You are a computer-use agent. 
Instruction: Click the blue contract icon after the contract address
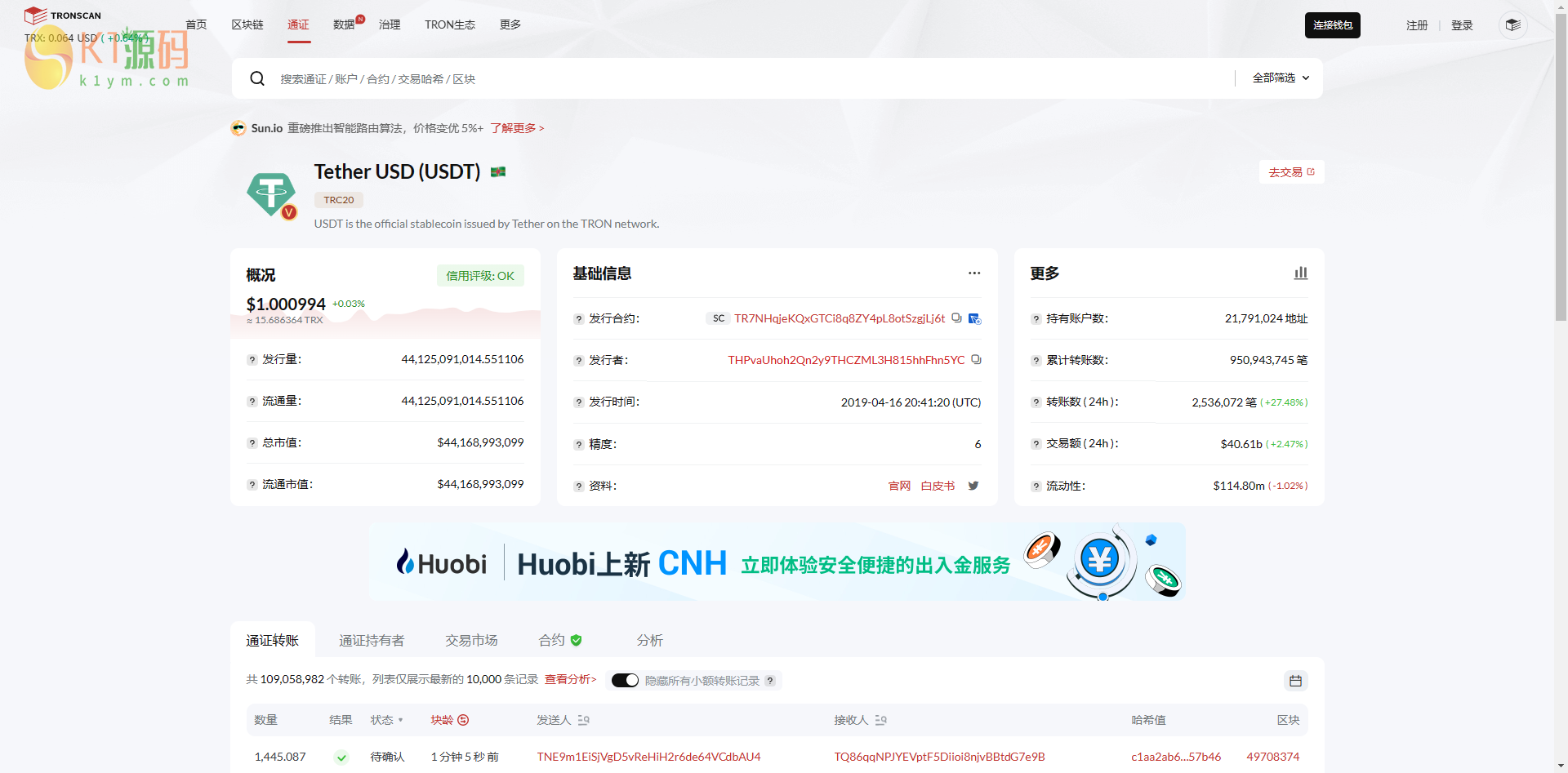point(974,318)
